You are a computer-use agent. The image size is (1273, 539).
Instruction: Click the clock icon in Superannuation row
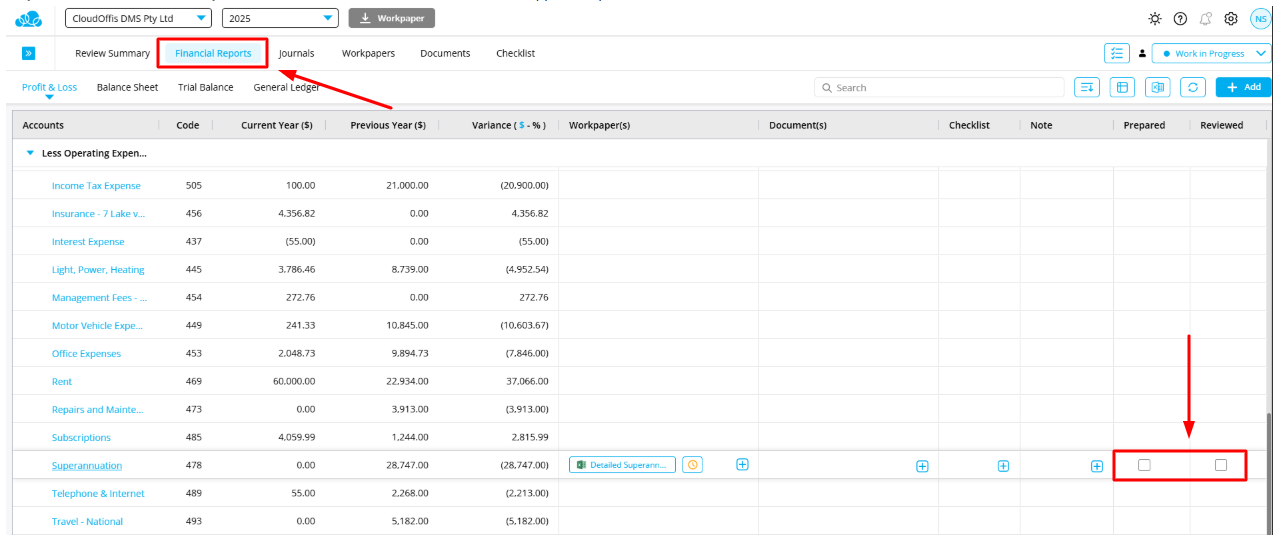click(x=692, y=465)
